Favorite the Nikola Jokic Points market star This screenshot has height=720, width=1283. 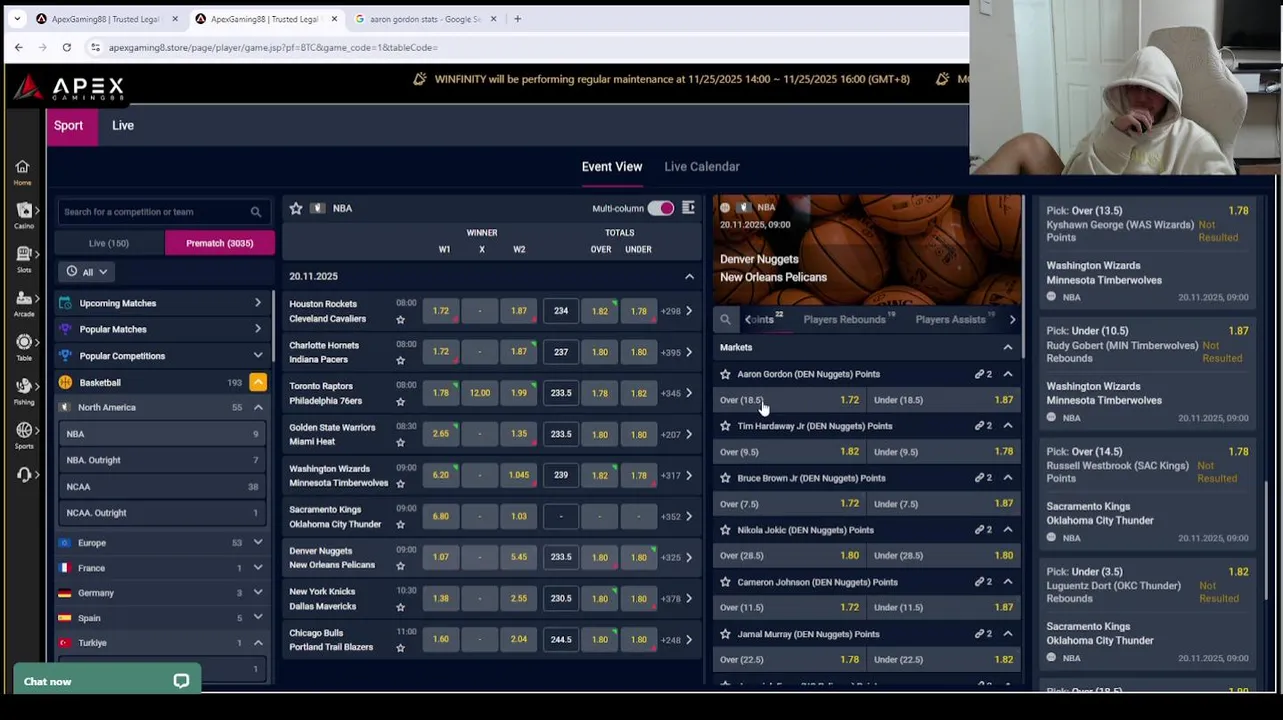726,530
